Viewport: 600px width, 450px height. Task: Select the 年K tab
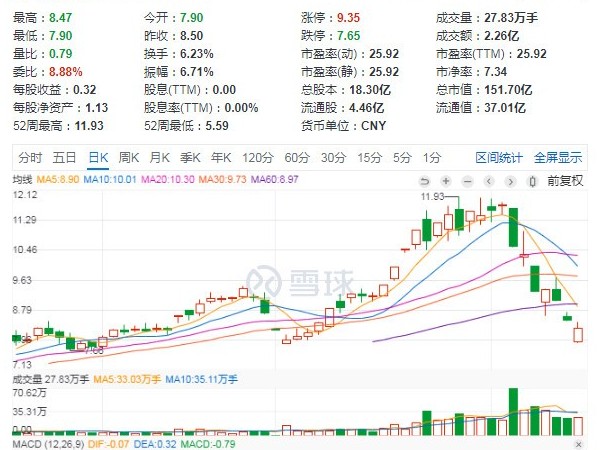tap(221, 158)
